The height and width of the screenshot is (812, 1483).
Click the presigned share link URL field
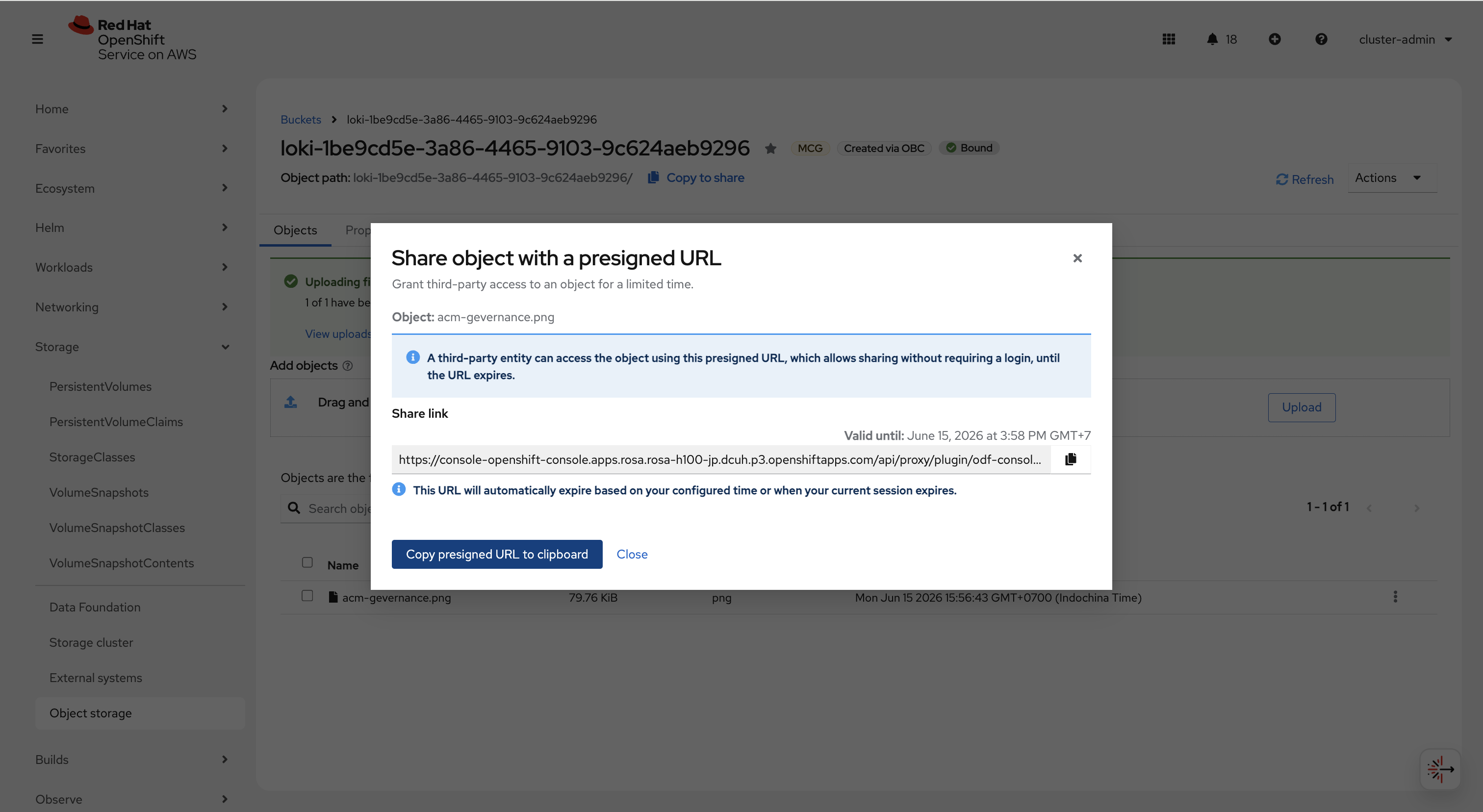click(x=721, y=459)
